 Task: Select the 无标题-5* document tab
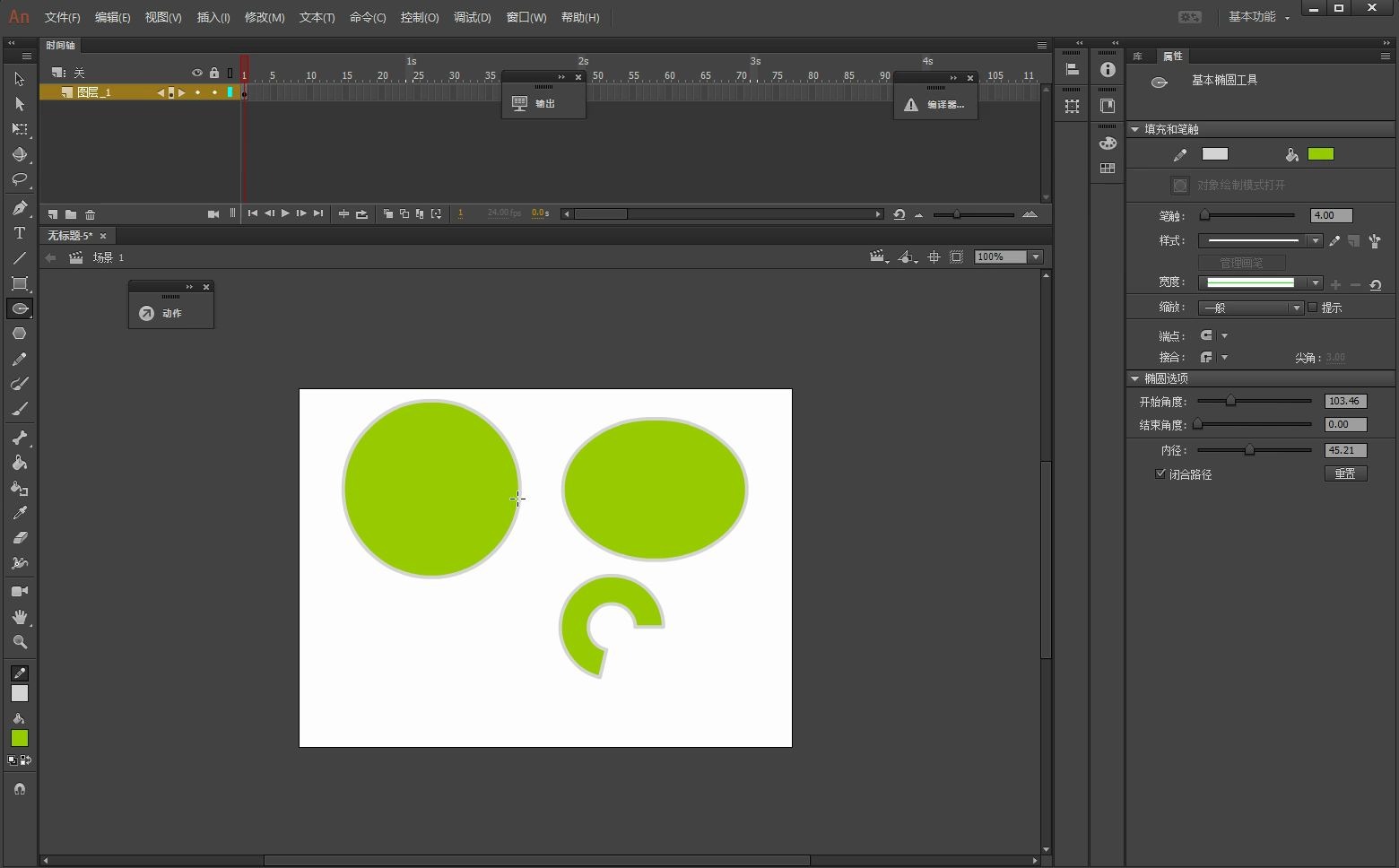pyautogui.click(x=70, y=235)
